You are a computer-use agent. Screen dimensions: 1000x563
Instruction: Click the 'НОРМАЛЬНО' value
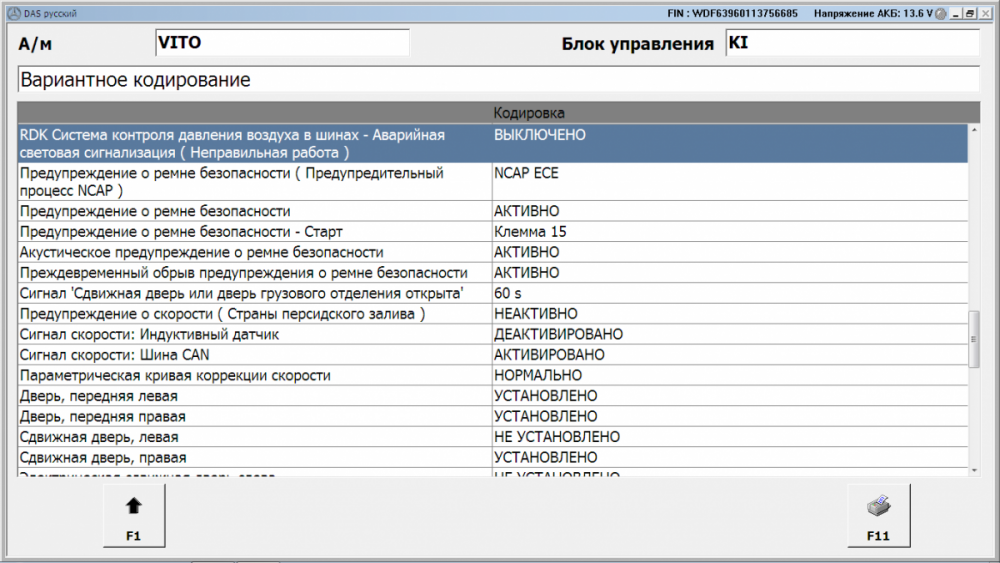tap(538, 375)
